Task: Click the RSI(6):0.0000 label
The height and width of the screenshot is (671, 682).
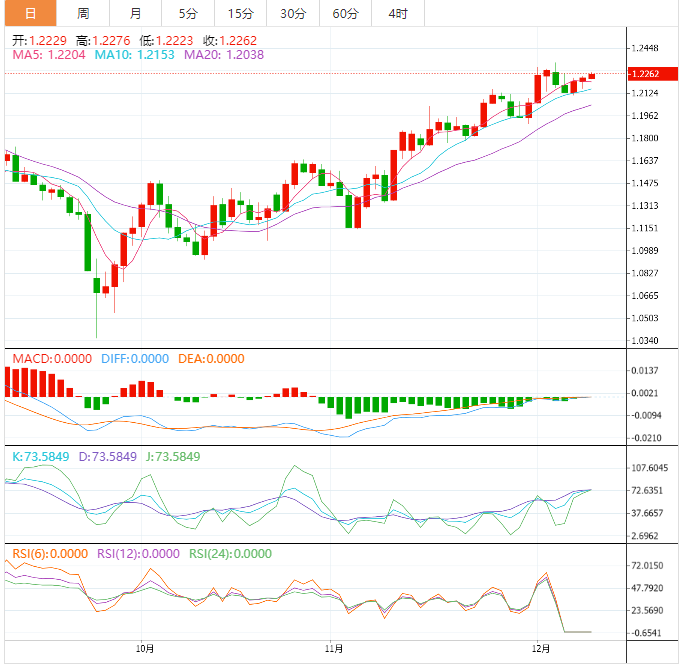Action: [50, 554]
